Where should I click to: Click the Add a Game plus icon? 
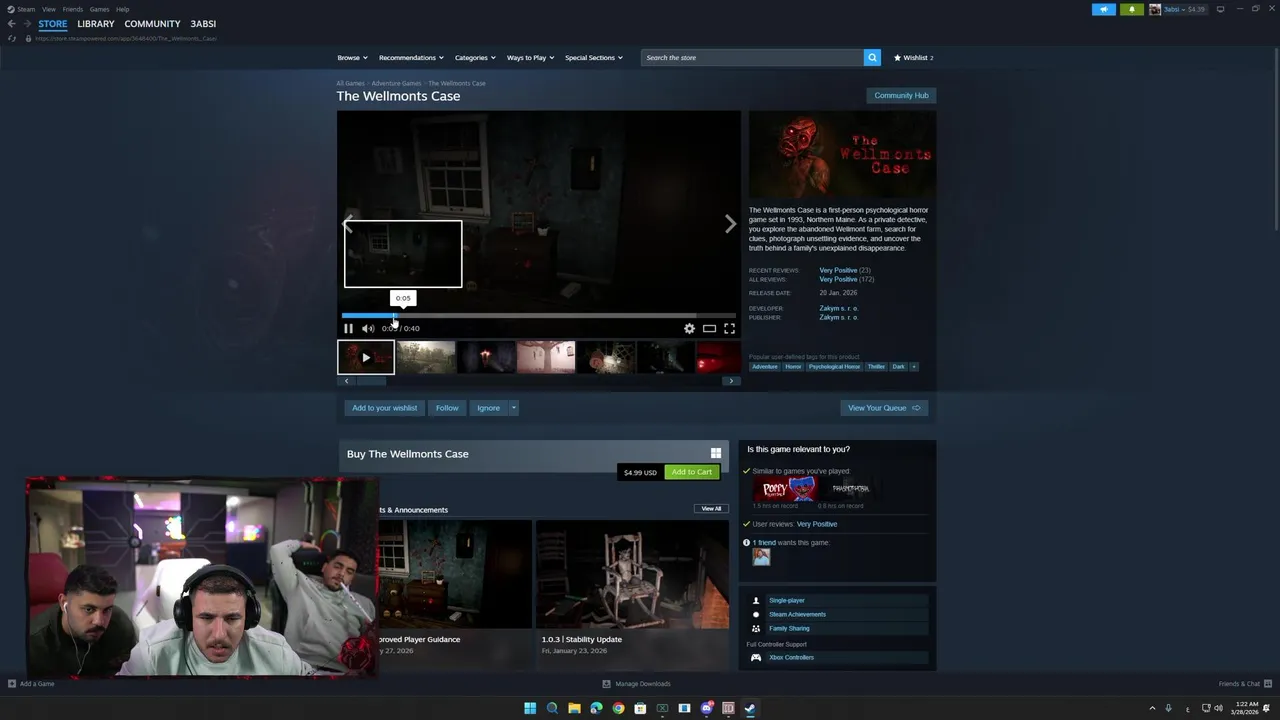[12, 684]
